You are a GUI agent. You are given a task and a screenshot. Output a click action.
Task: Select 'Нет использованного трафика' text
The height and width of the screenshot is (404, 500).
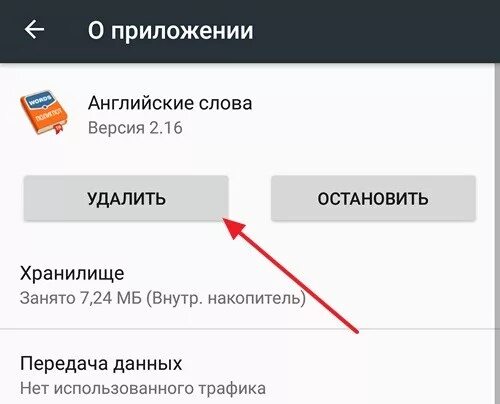coord(143,389)
